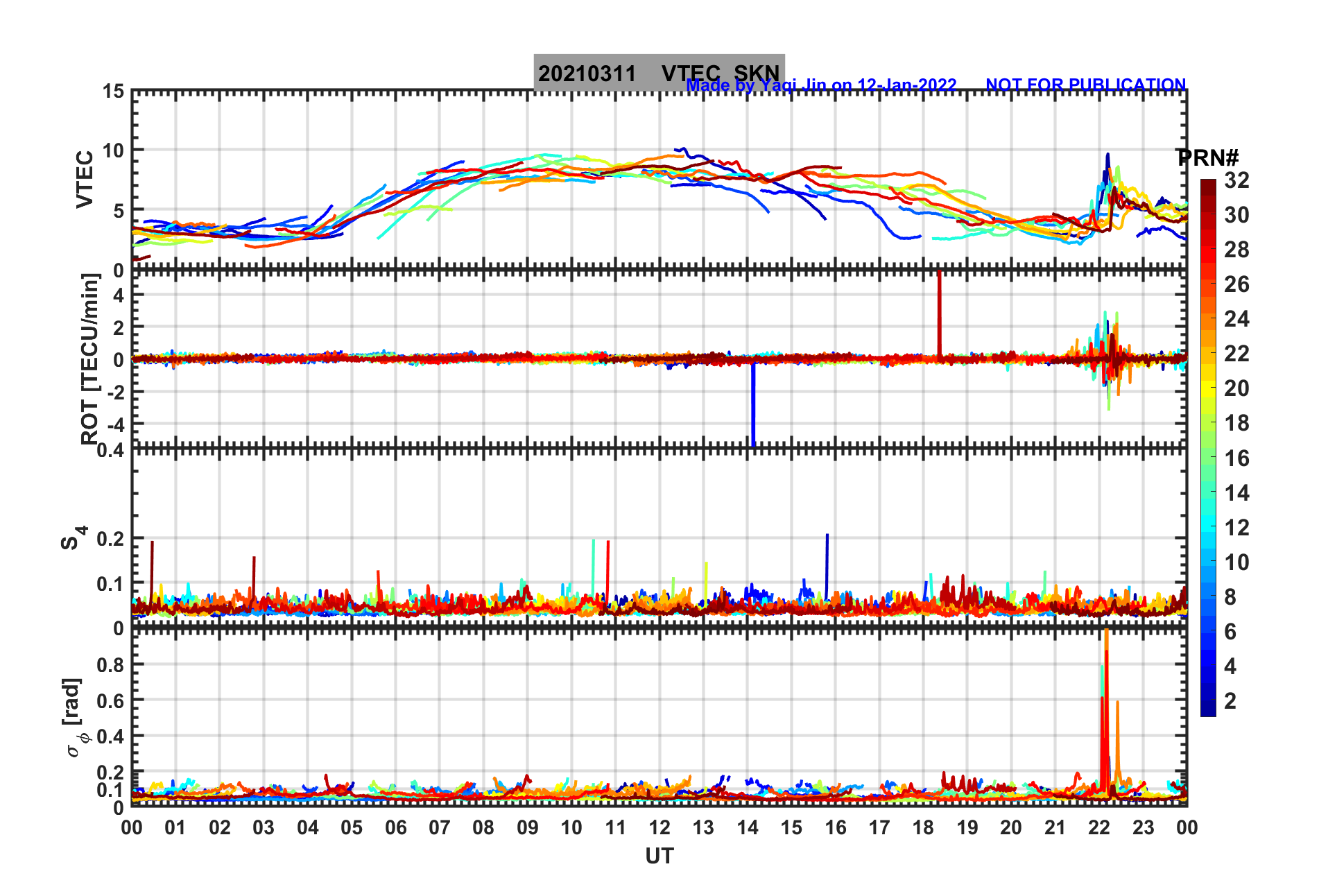The height and width of the screenshot is (896, 1319).
Task: Click the PRN color scale bar
Action: (x=1208, y=448)
